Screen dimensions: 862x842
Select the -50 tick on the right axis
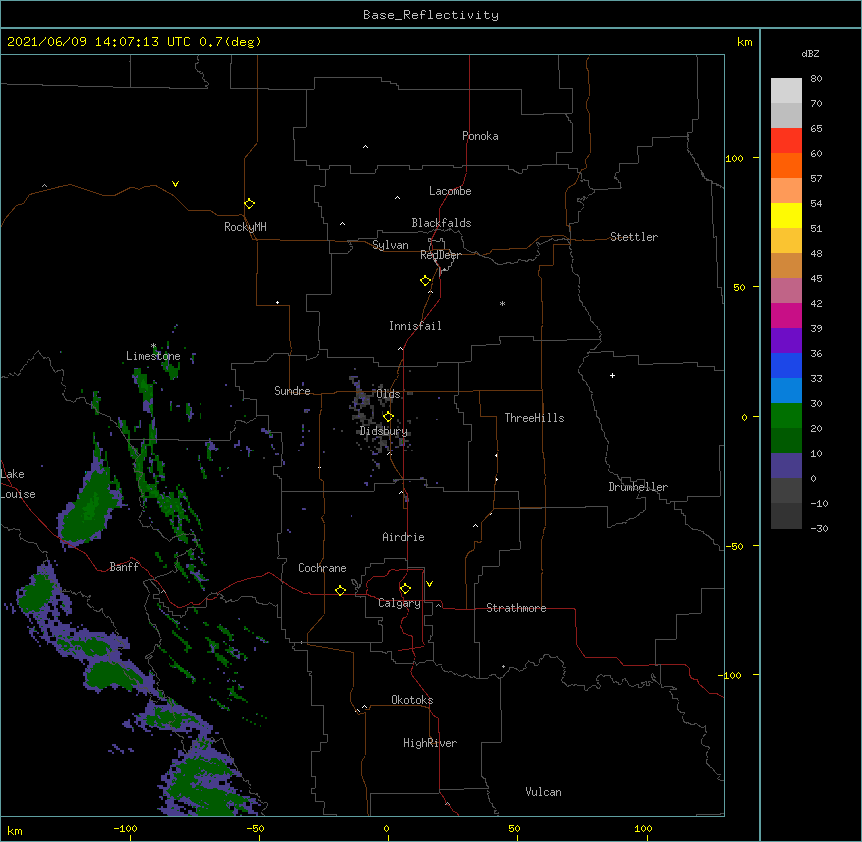(x=734, y=546)
